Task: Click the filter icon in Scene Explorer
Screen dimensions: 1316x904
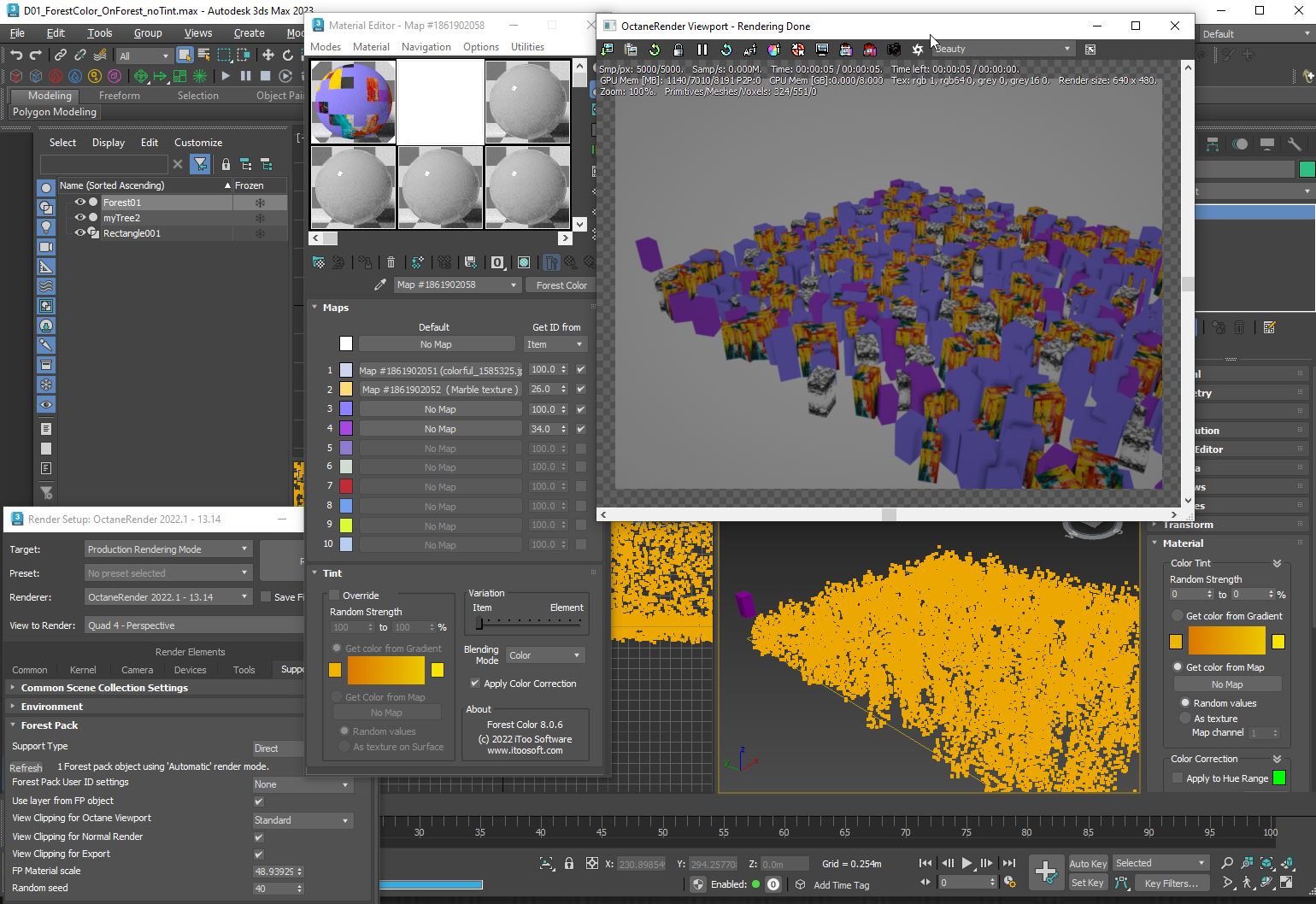Action: pos(200,164)
